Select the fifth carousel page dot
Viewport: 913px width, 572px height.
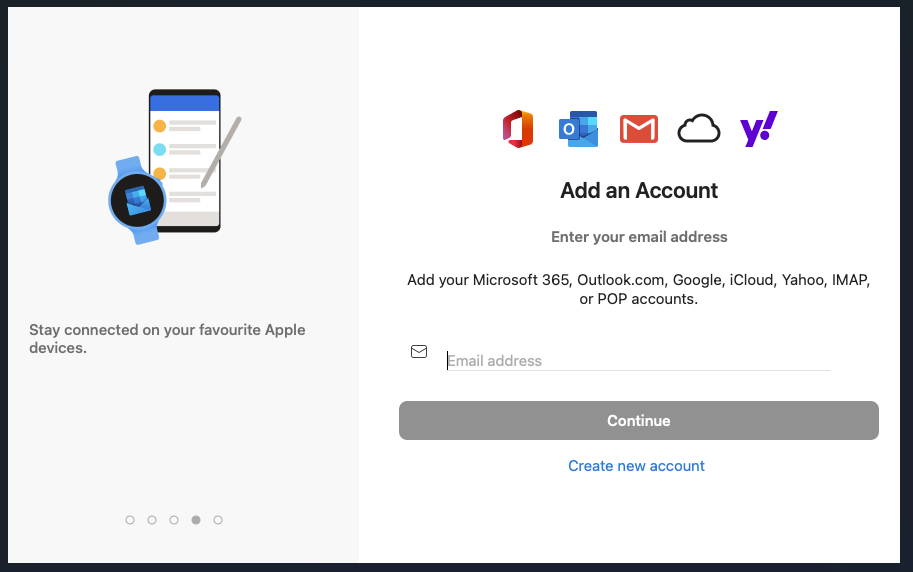[x=218, y=520]
